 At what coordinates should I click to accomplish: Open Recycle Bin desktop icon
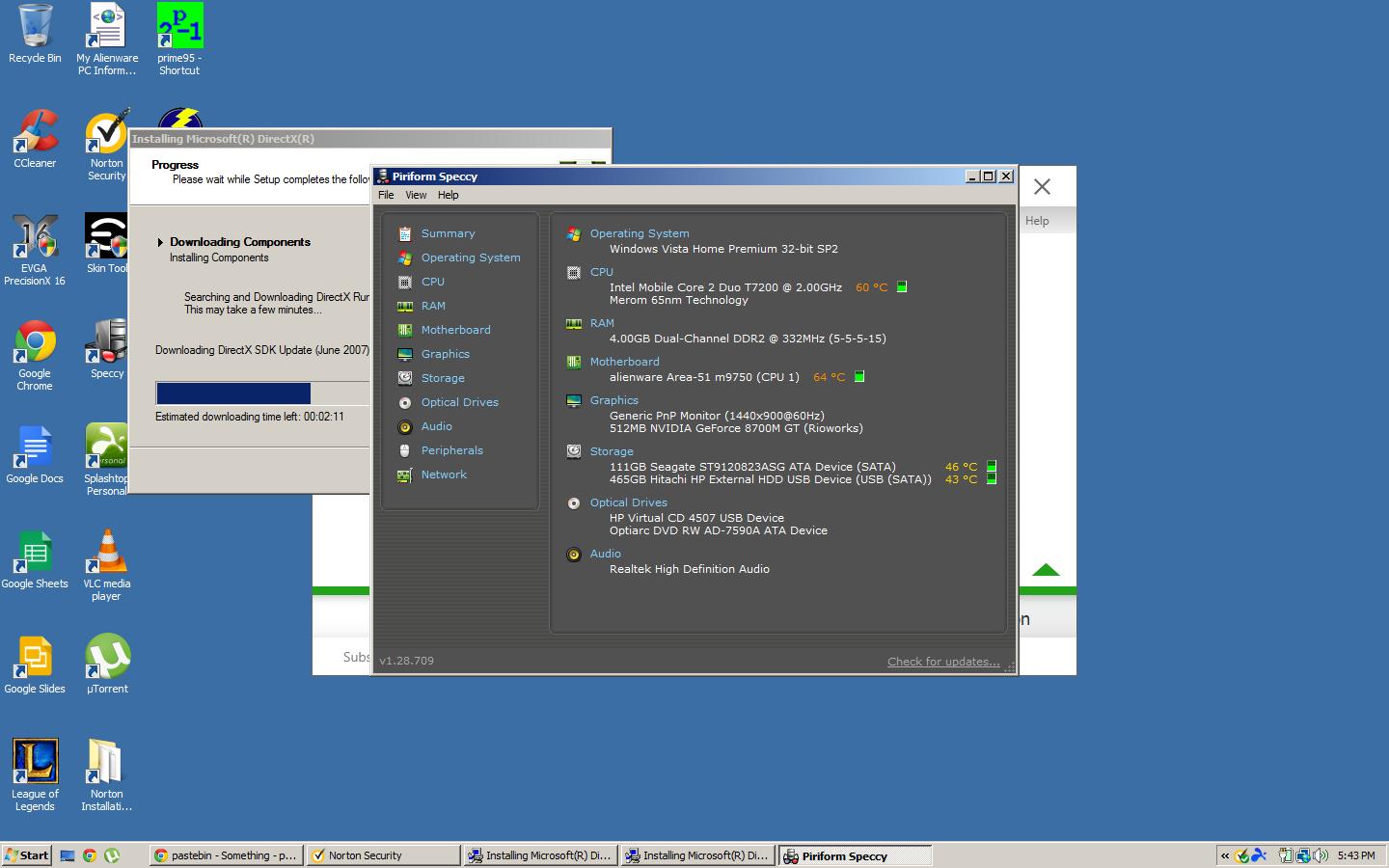pyautogui.click(x=35, y=35)
